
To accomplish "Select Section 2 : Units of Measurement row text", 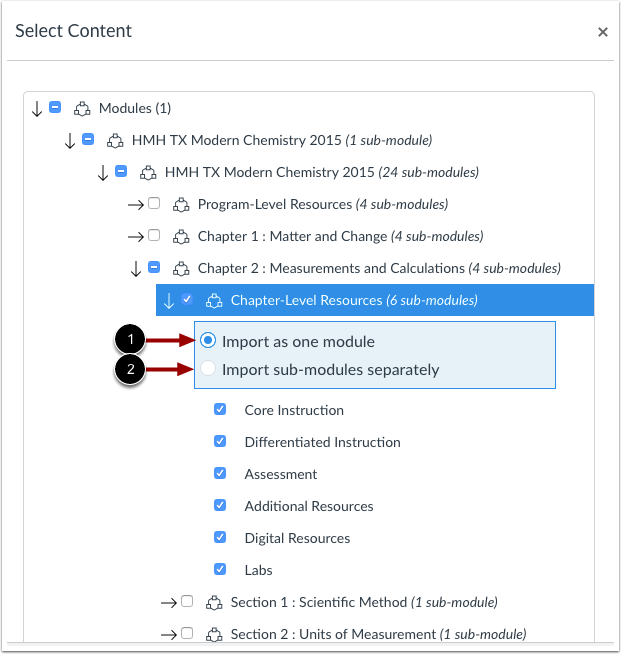I will point(378,634).
